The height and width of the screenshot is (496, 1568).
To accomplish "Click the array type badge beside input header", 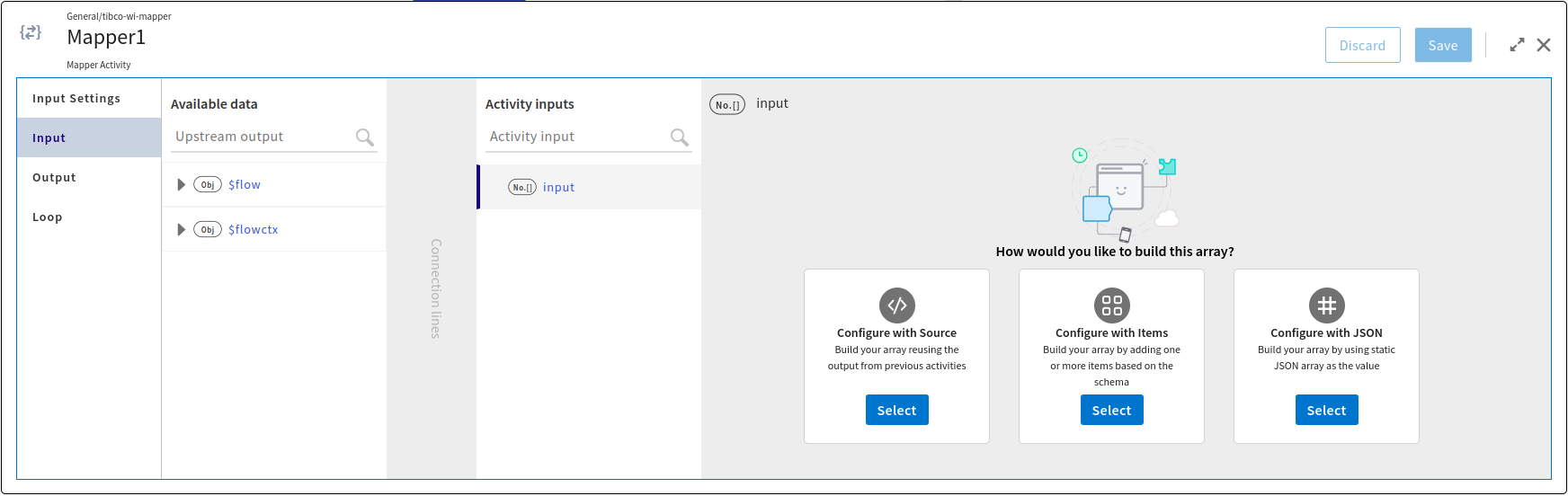I will pyautogui.click(x=727, y=104).
